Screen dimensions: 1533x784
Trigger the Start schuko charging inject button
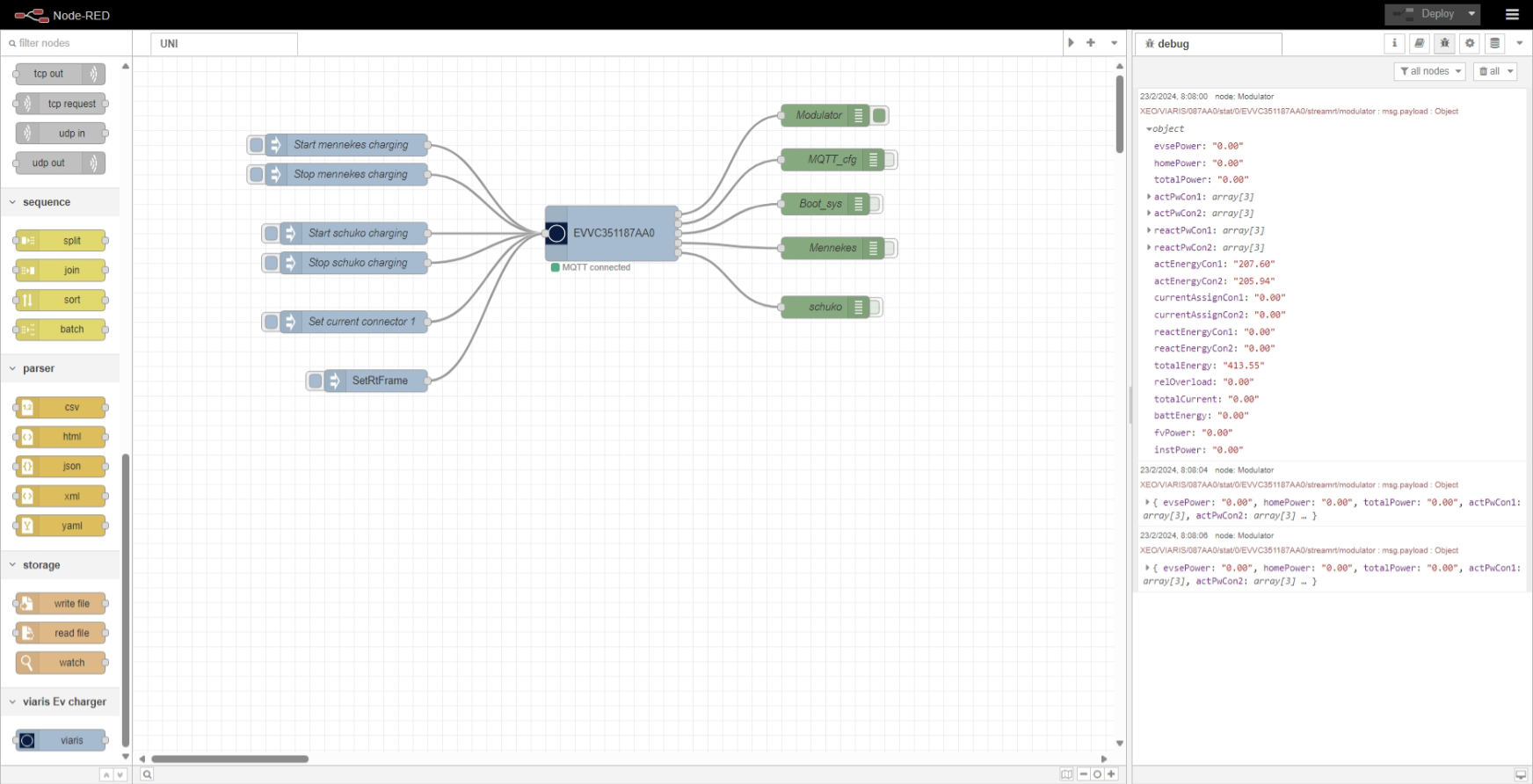(x=271, y=234)
